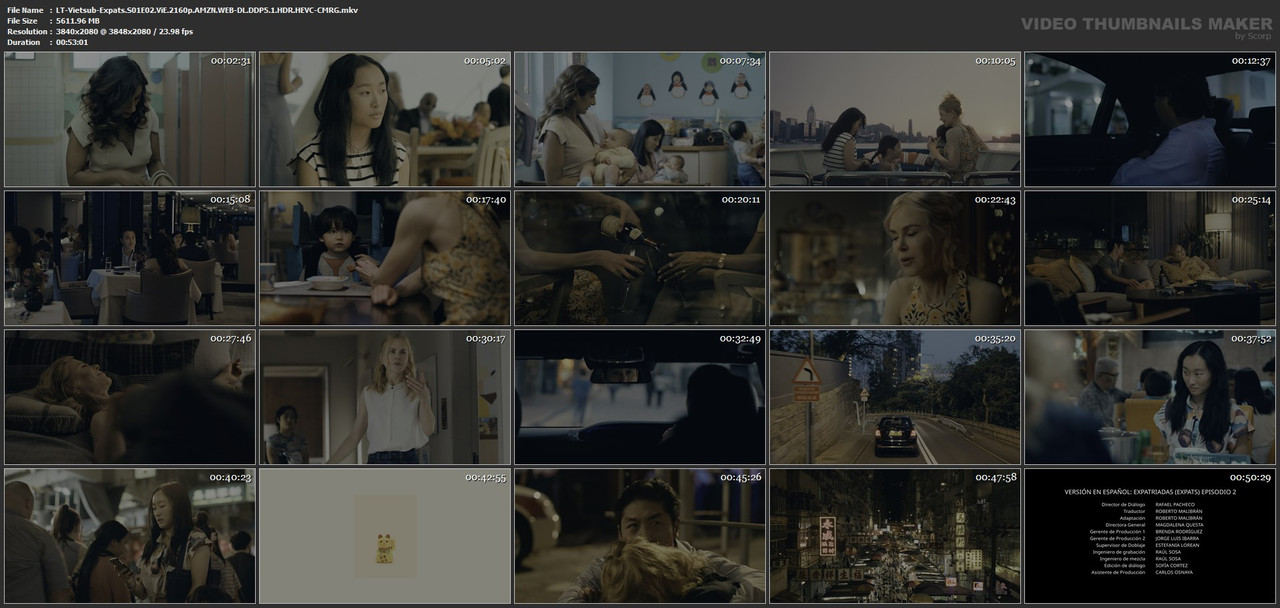
Task: Click the car interior frame 00:12:37
Action: [1150, 119]
